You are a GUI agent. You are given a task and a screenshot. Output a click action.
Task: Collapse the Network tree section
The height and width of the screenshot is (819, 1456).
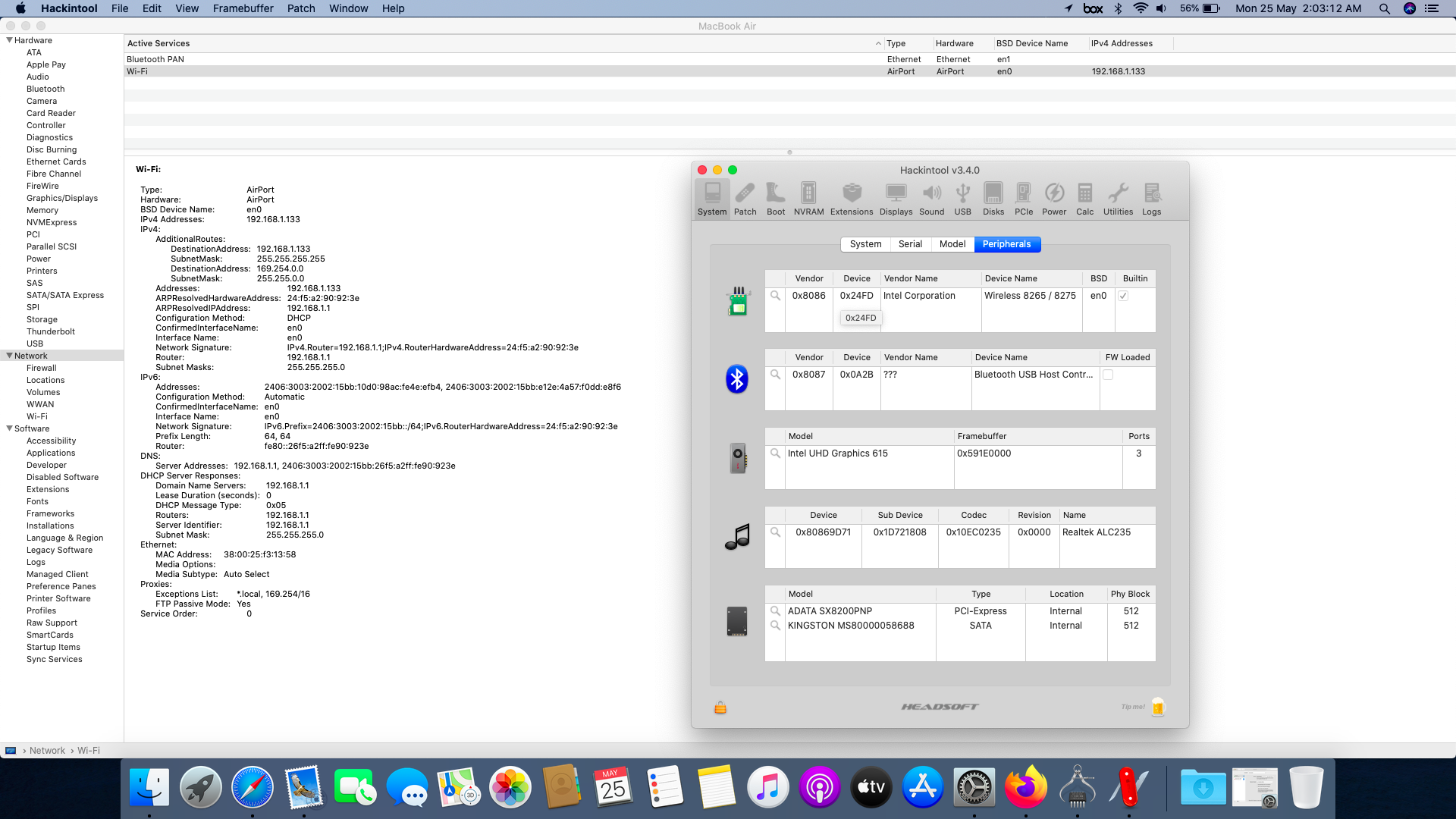coord(9,356)
